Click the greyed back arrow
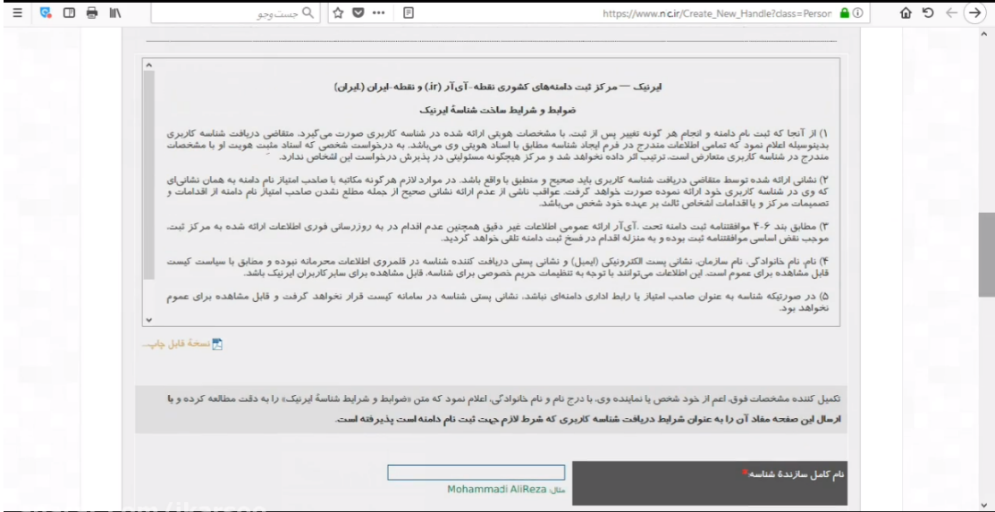Screen dimensions: 995x512 click(951, 13)
